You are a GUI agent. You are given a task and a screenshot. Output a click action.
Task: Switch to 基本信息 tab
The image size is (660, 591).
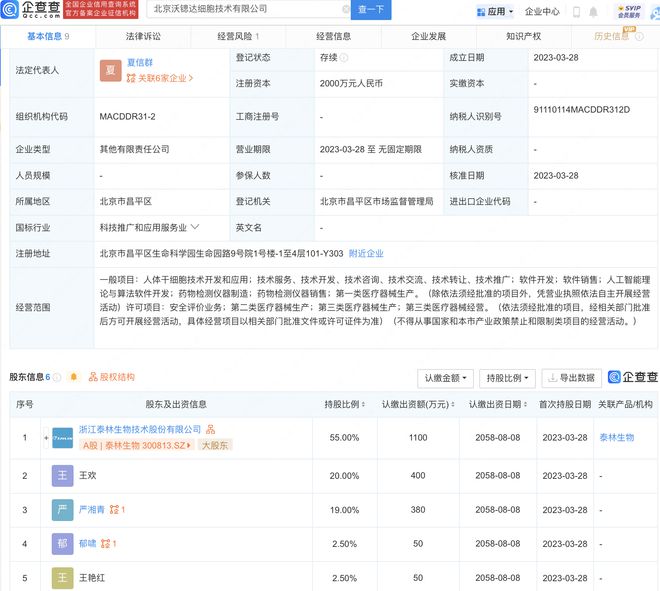click(x=48, y=37)
